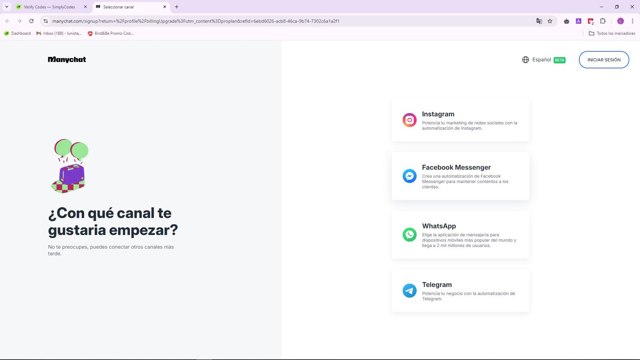Image resolution: width=640 pixels, height=360 pixels.
Task: Select the WhatsApp card title
Action: point(439,226)
